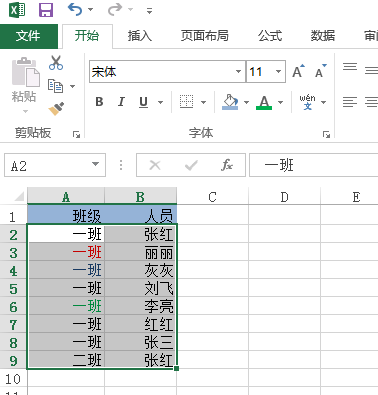Select all cells with corner triangle
This screenshot has width=378, height=395.
(18, 196)
